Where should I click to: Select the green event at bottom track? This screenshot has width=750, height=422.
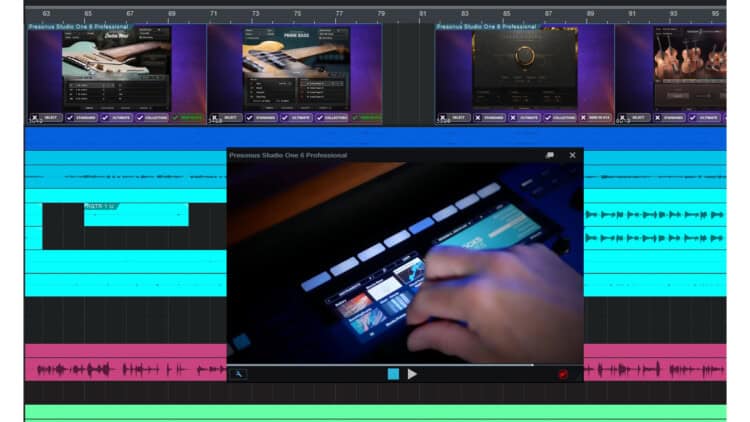coord(375,413)
